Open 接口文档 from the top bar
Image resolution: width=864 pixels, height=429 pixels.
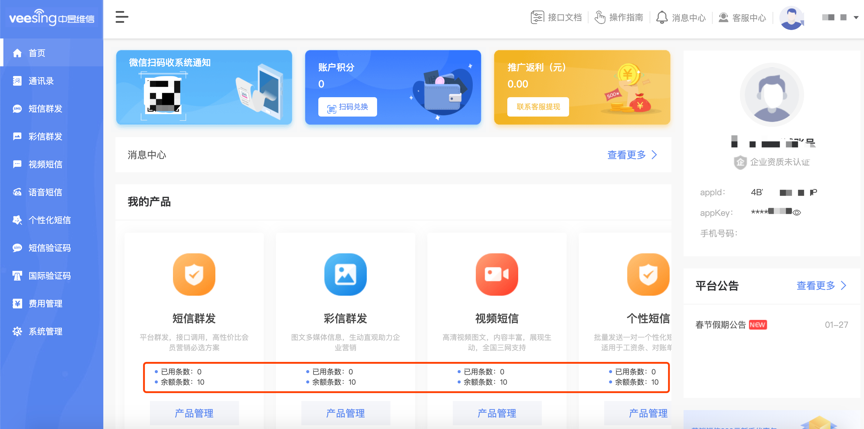coord(556,18)
